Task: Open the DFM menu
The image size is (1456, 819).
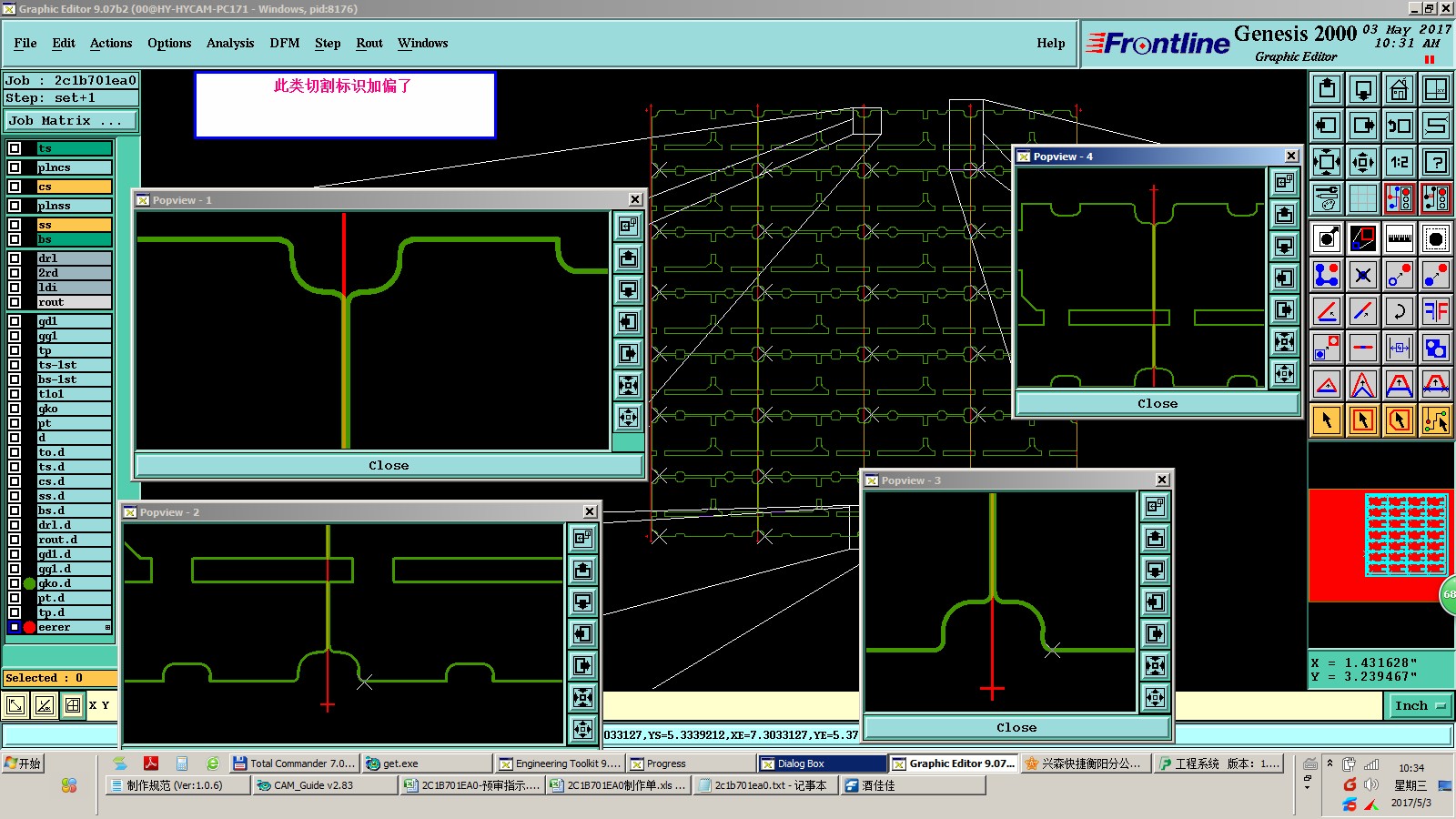Action: pos(284,43)
